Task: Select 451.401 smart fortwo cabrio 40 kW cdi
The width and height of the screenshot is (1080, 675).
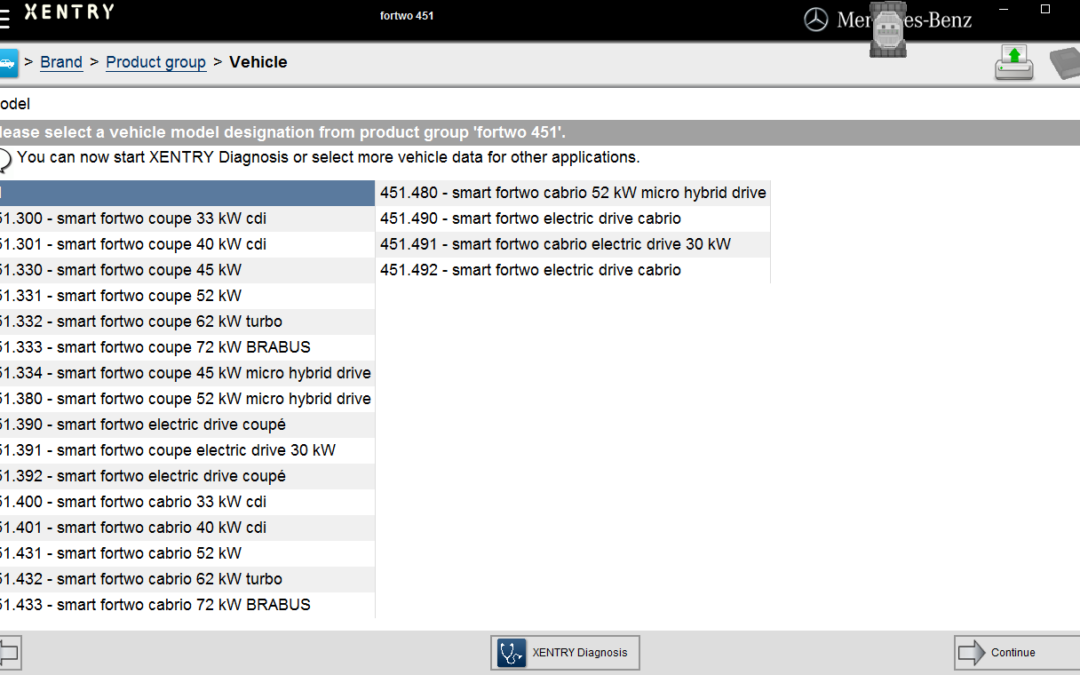Action: click(x=187, y=528)
